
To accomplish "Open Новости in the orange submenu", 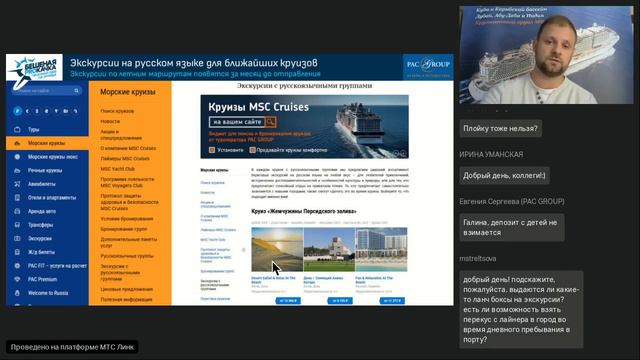I will (110, 121).
